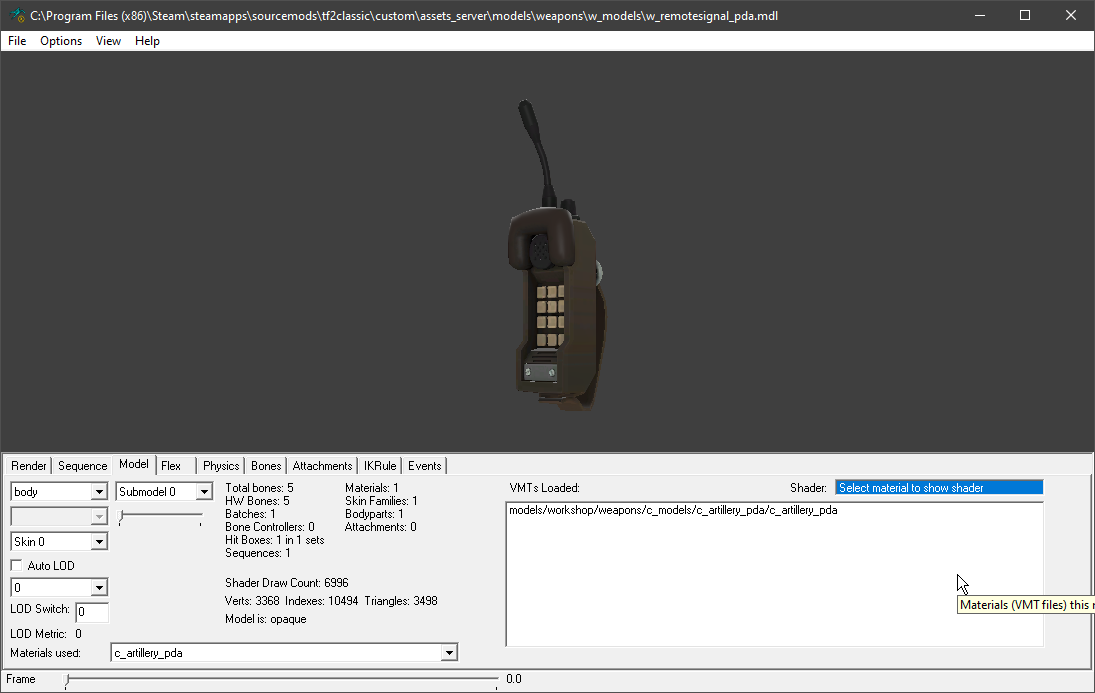This screenshot has height=693, width=1095.
Task: Click the 'HW Bones: 5' text
Action: 257,501
